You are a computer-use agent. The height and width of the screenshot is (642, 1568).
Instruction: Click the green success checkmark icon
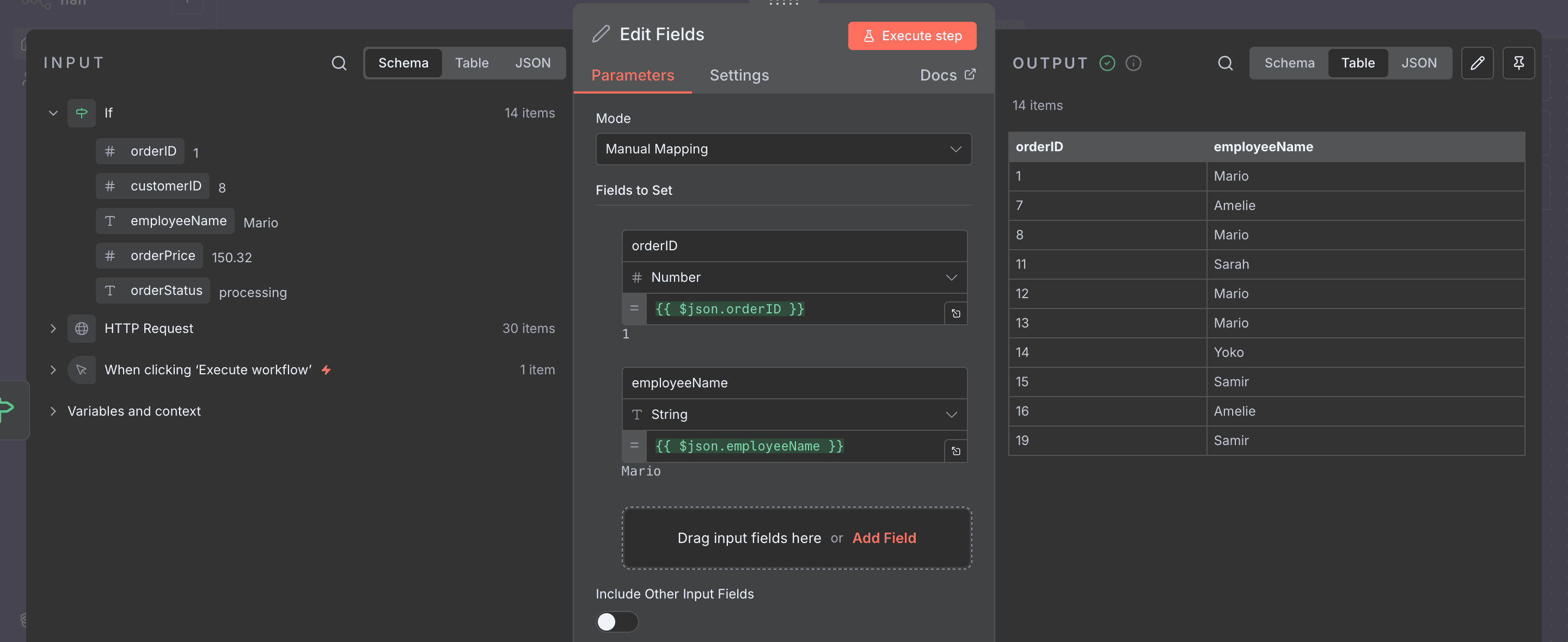coord(1107,63)
